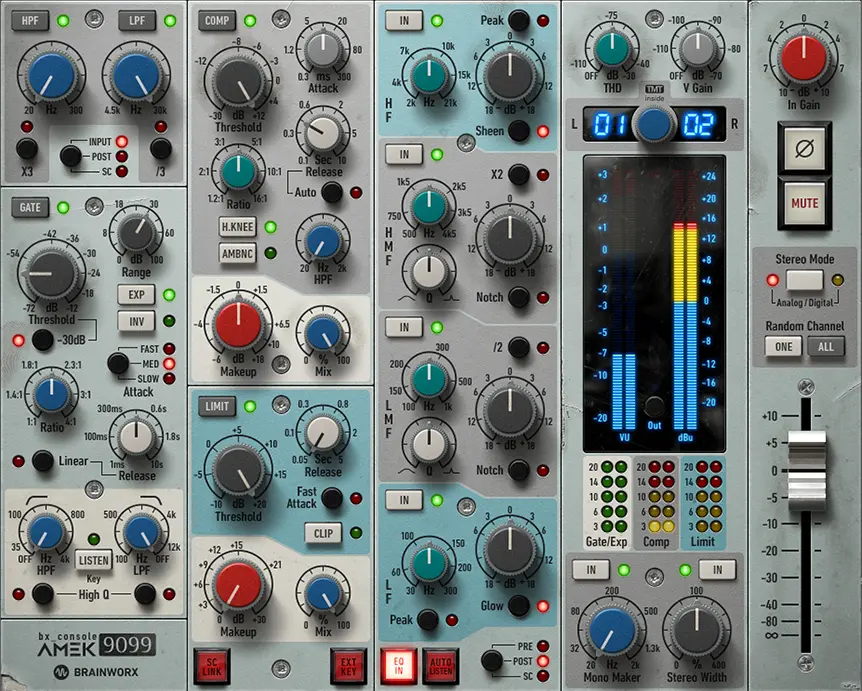The width and height of the screenshot is (862, 691).
Task: Toggle the COMP section button
Action: pos(217,21)
